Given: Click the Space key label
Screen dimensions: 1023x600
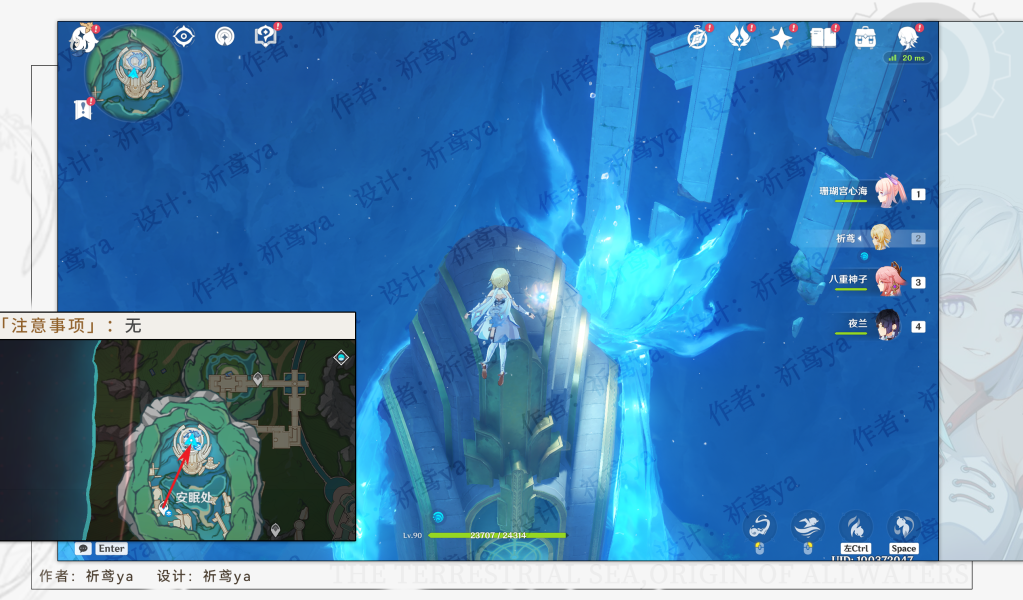Looking at the screenshot, I should click(x=904, y=548).
